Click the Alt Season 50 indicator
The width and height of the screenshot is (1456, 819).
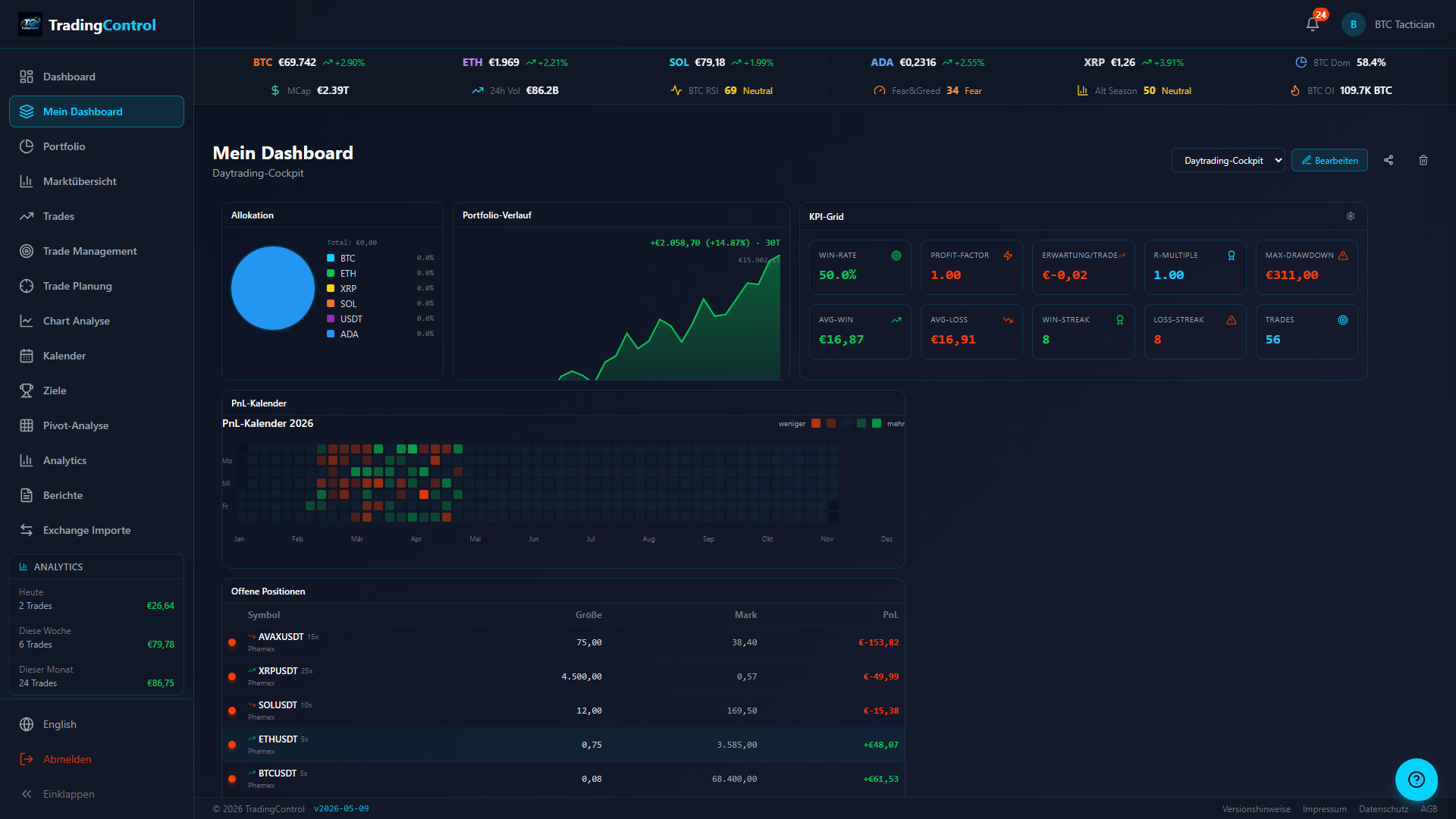[1134, 90]
